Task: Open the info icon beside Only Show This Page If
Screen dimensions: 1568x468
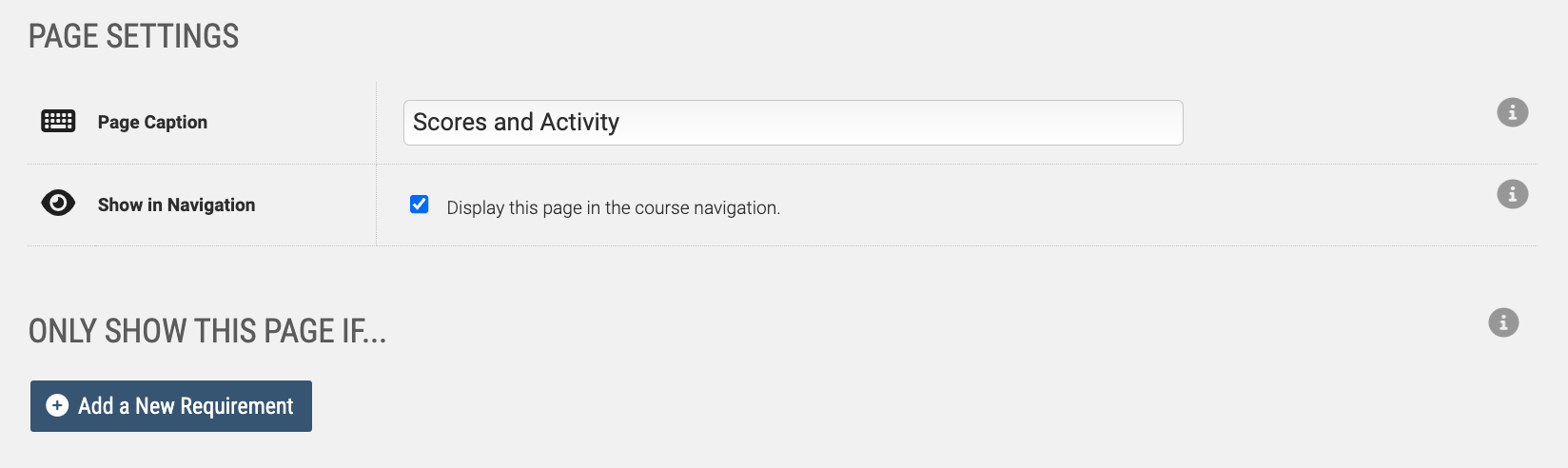Action: [1503, 322]
